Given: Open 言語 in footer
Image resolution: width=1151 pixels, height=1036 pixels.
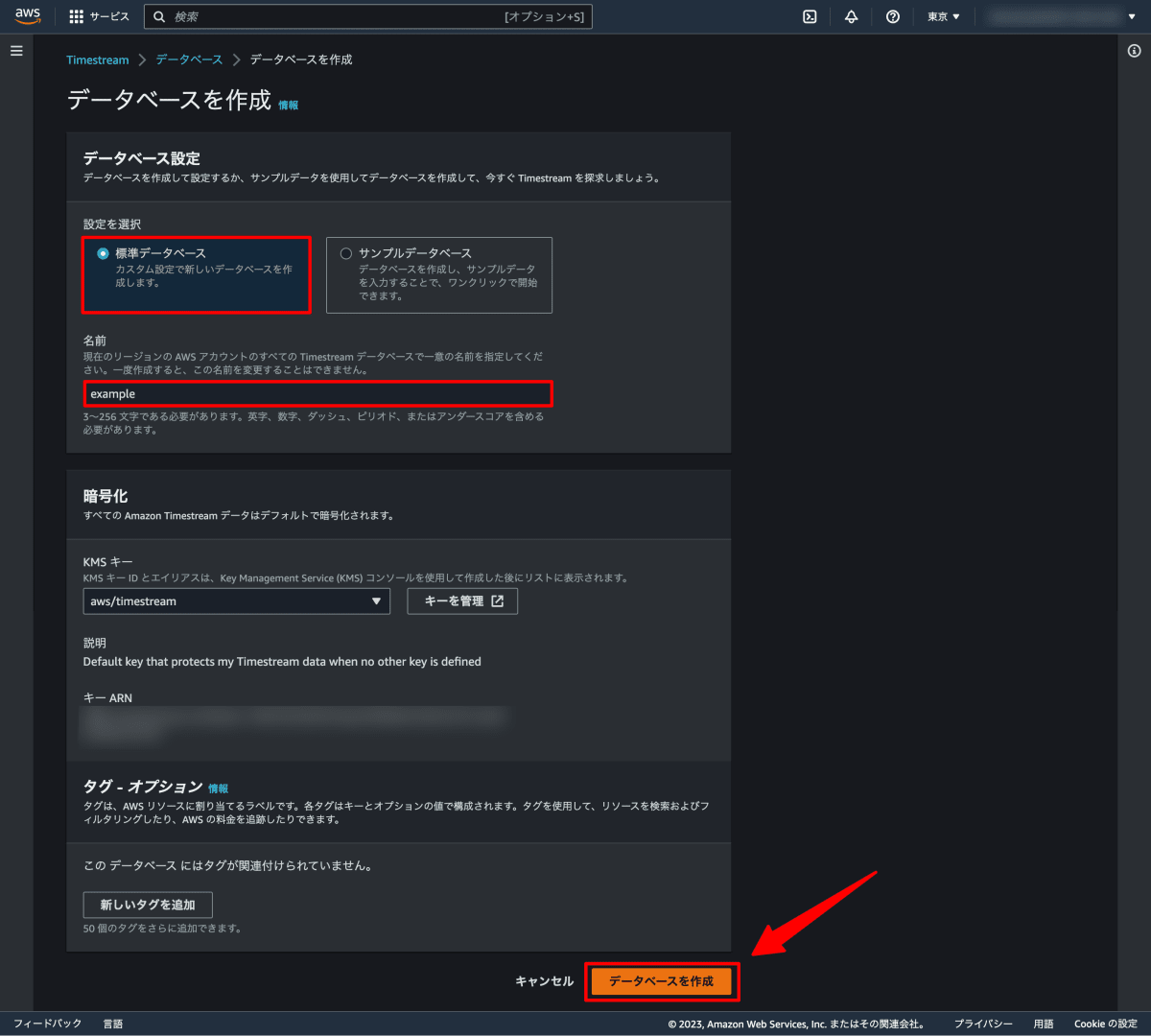Looking at the screenshot, I should [113, 1024].
